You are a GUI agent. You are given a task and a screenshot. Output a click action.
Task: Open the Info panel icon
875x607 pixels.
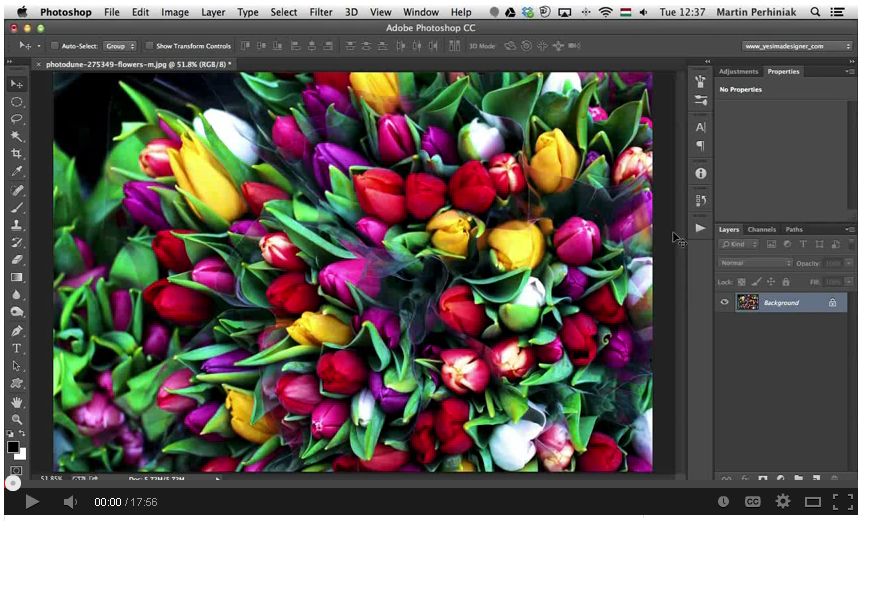700,173
